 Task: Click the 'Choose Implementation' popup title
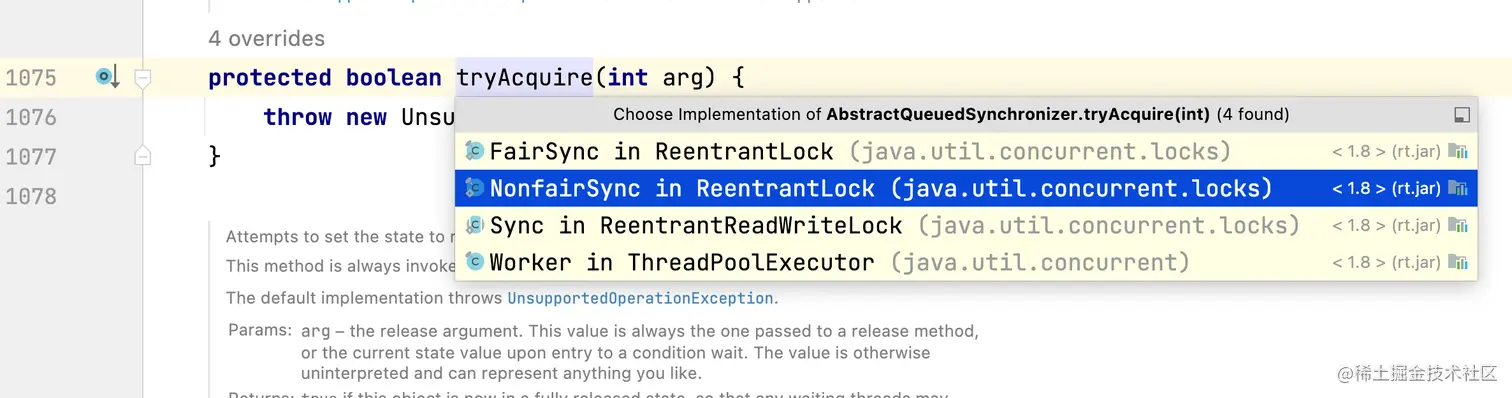tap(951, 115)
